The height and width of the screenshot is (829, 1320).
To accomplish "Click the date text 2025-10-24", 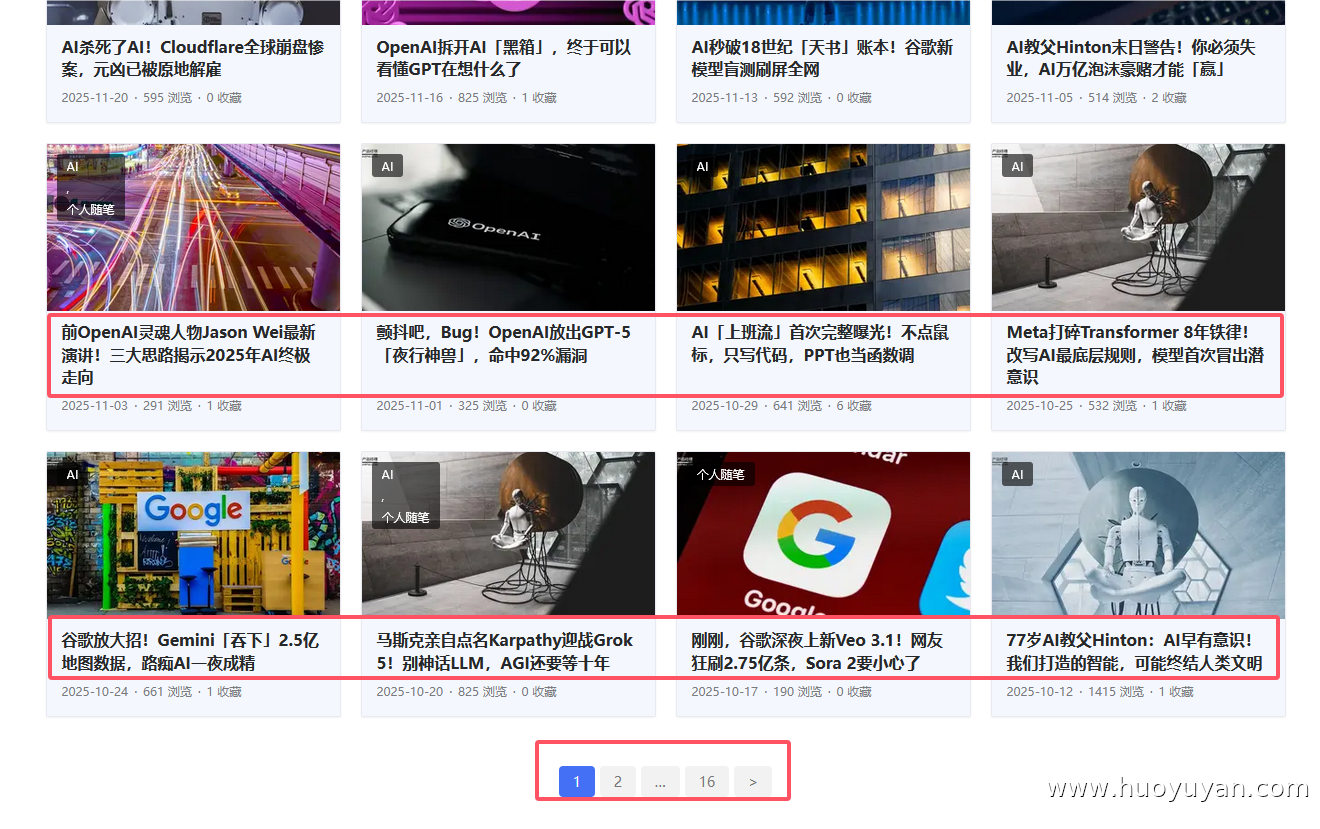I will [x=95, y=692].
